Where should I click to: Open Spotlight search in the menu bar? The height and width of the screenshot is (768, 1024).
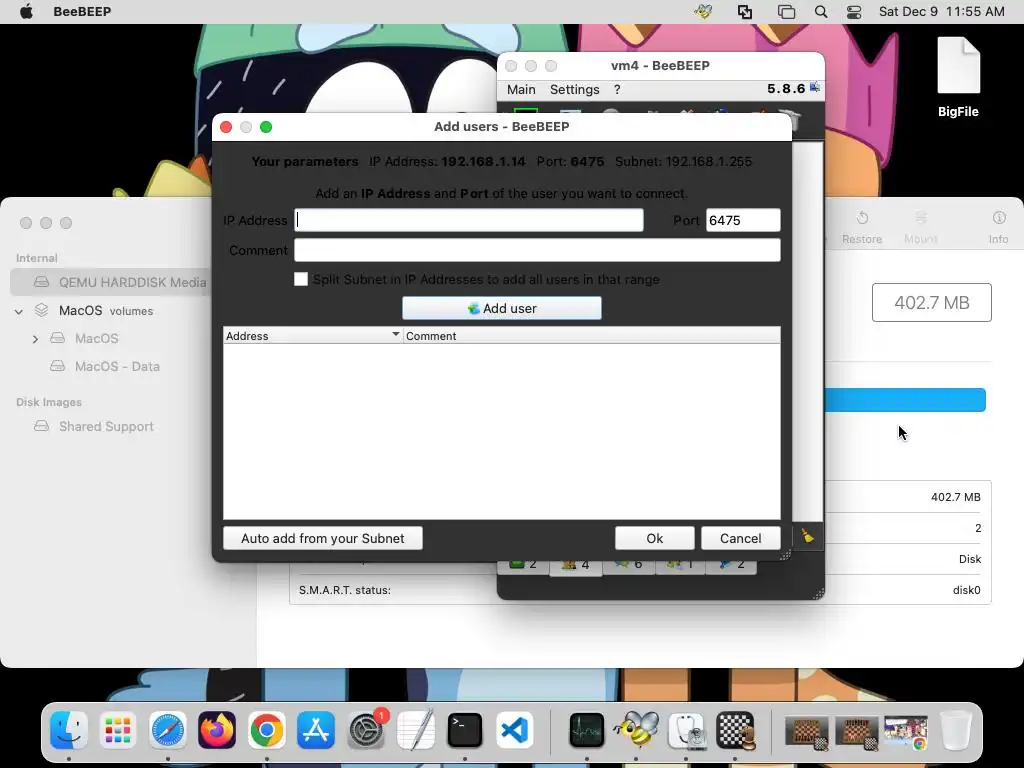pyautogui.click(x=821, y=12)
